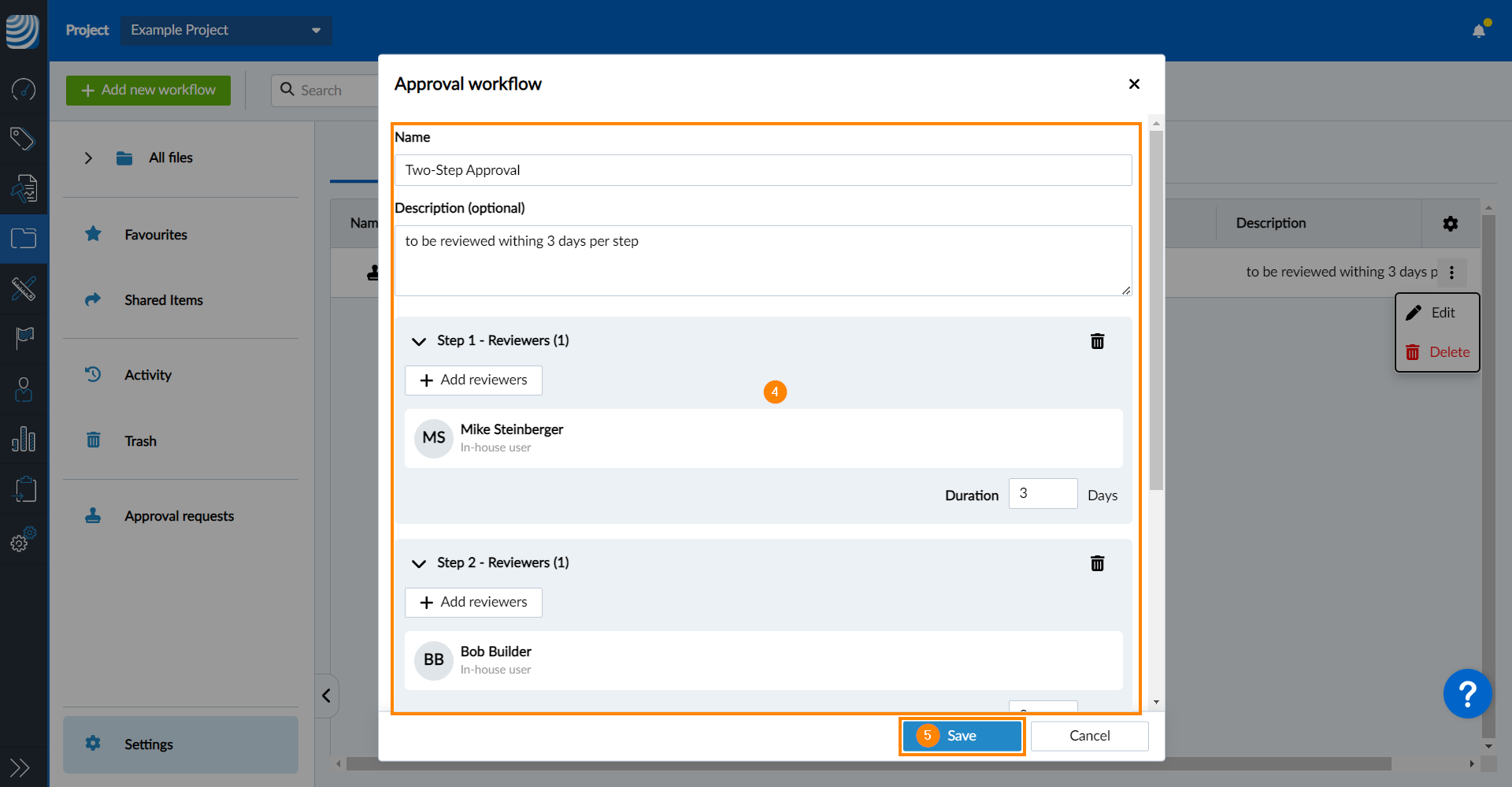The height and width of the screenshot is (787, 1512).
Task: Open Settings in left panel
Action: coord(180,744)
